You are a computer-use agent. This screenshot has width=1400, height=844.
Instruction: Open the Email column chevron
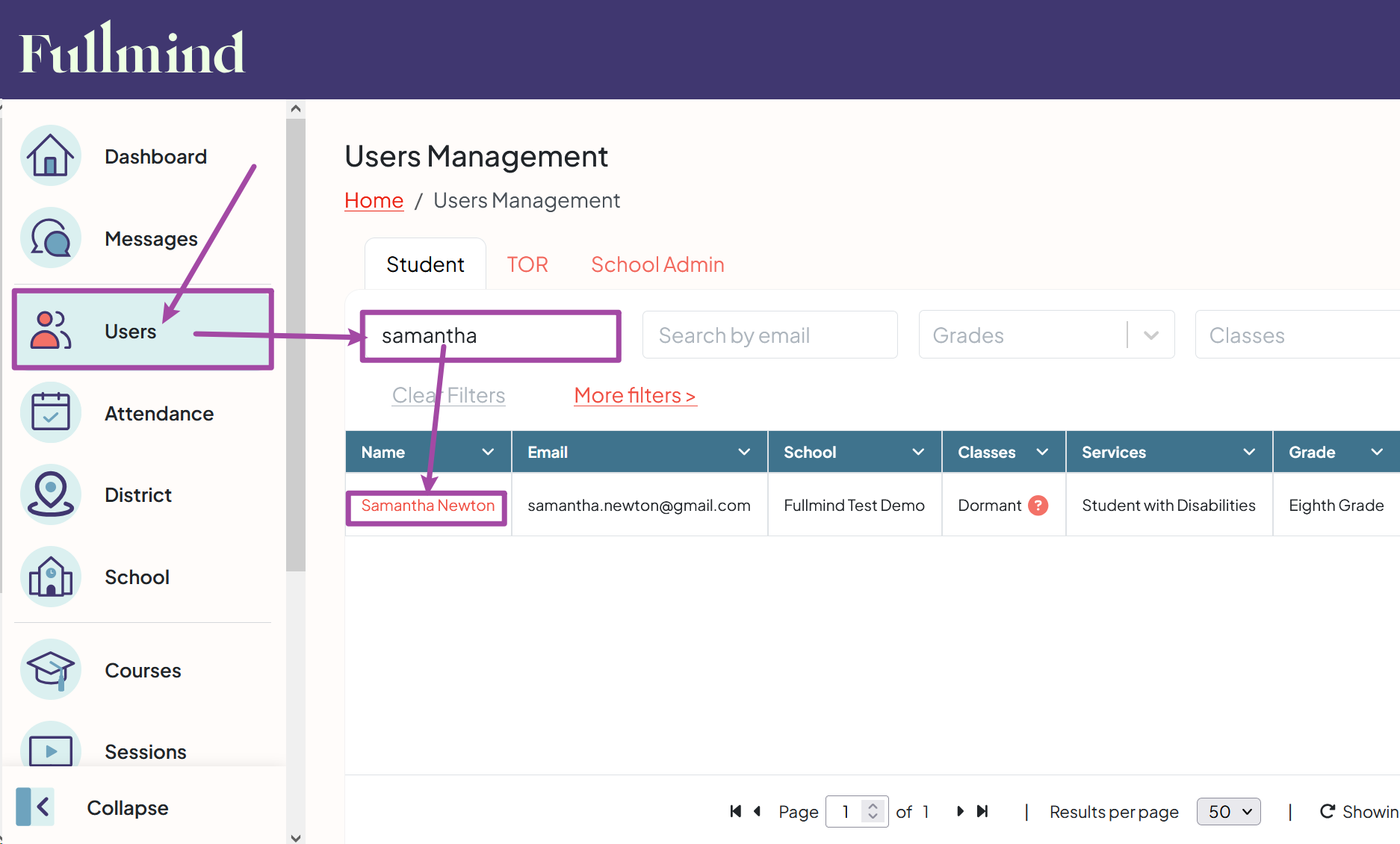click(x=744, y=452)
